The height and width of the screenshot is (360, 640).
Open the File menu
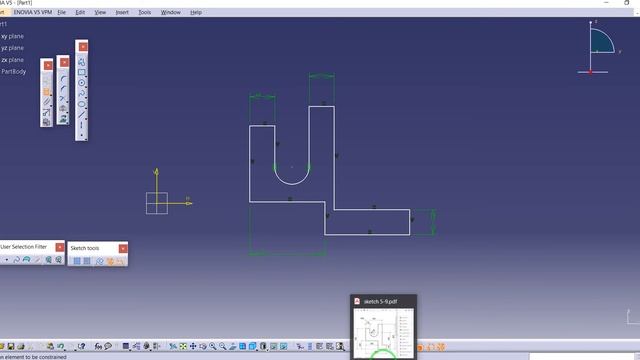(x=62, y=12)
